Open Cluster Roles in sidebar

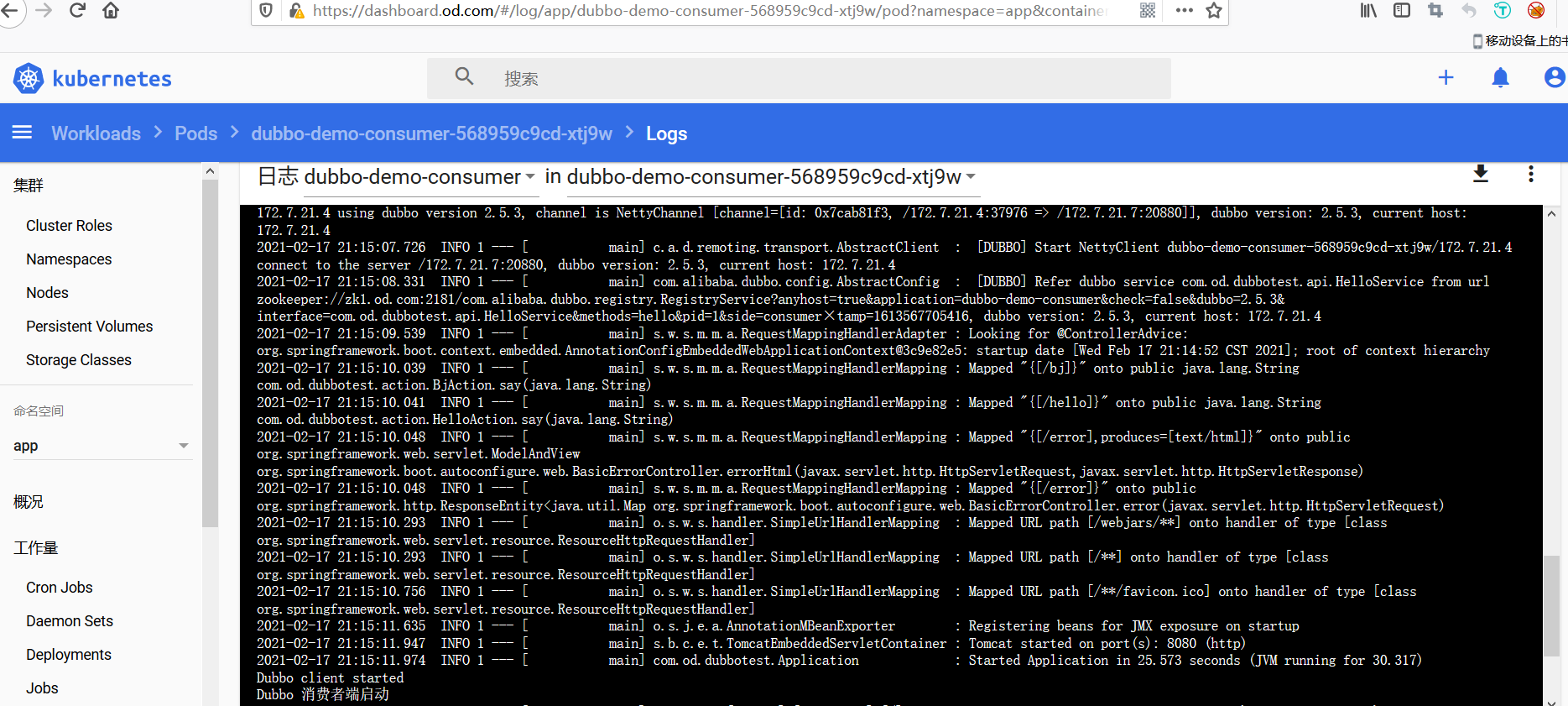[x=69, y=226]
